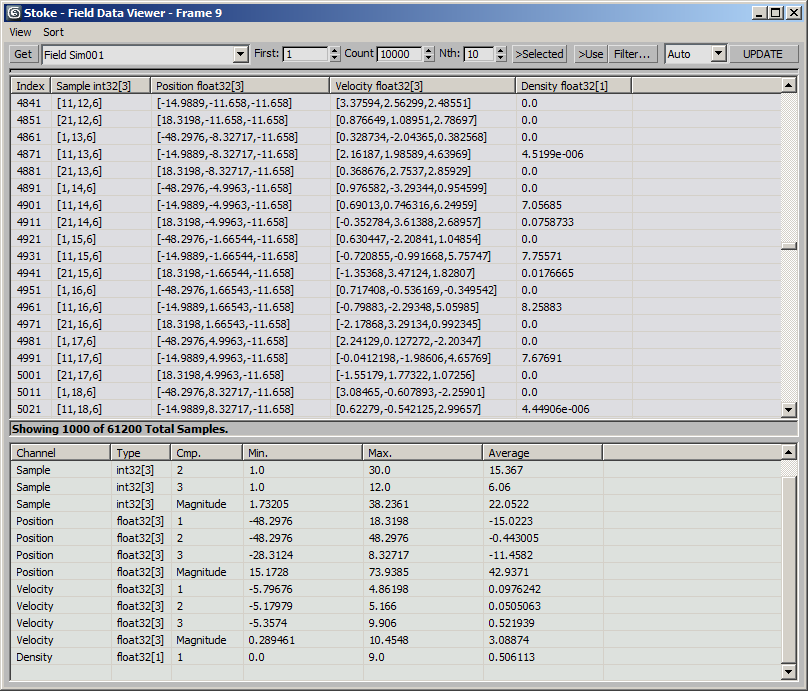Click the Density channel row in statistics
808x691 pixels.
coord(396,657)
